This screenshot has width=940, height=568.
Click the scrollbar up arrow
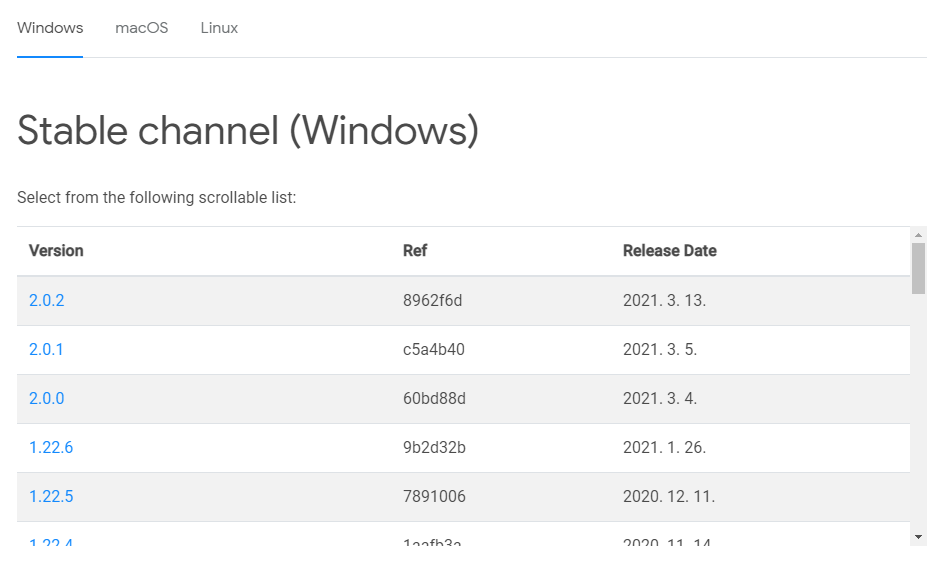click(x=918, y=235)
